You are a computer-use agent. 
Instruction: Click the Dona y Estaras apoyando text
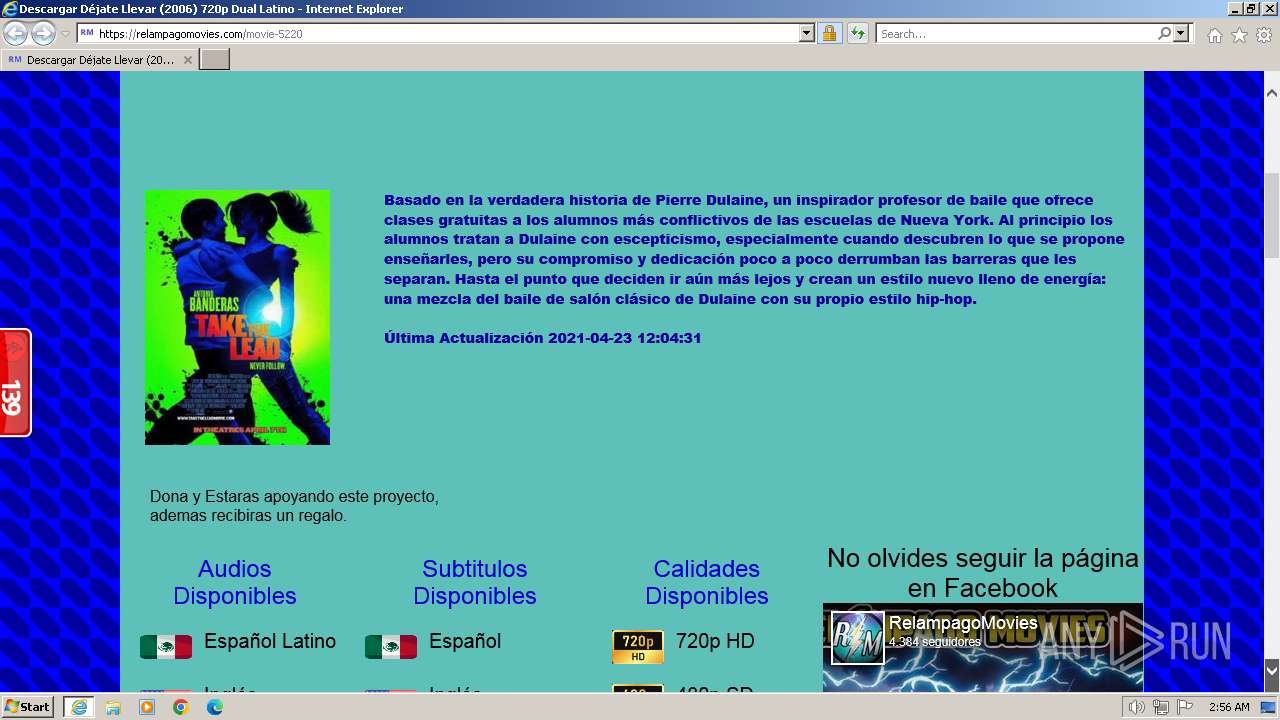(x=294, y=506)
